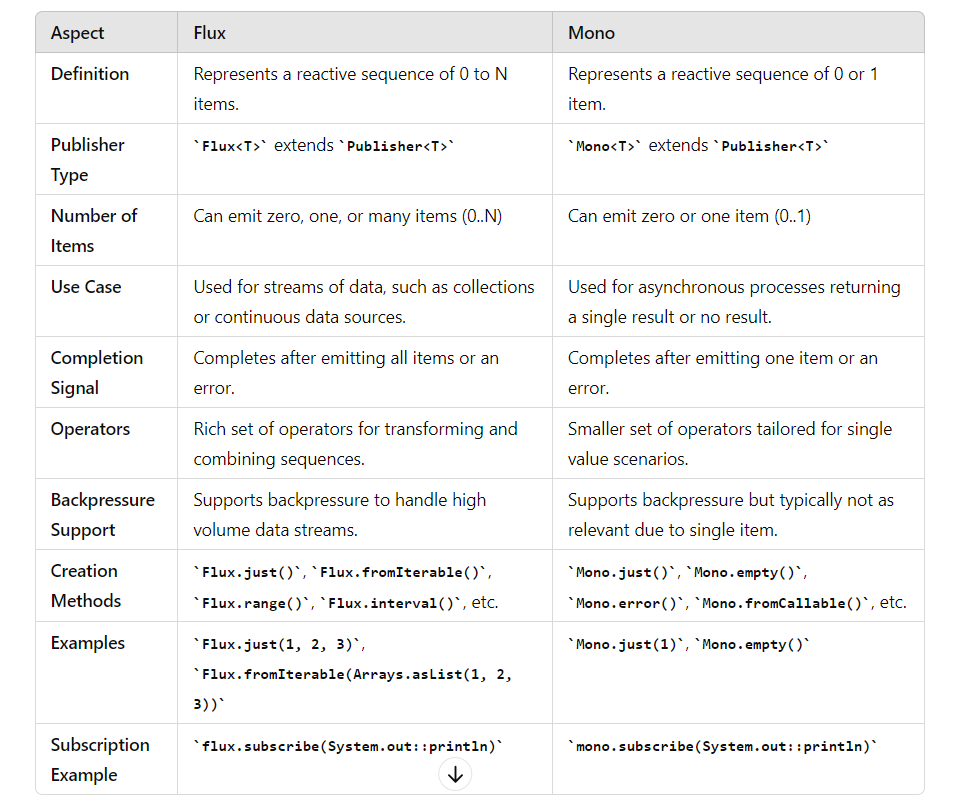
Task: Click the Definition row label
Action: tap(90, 74)
